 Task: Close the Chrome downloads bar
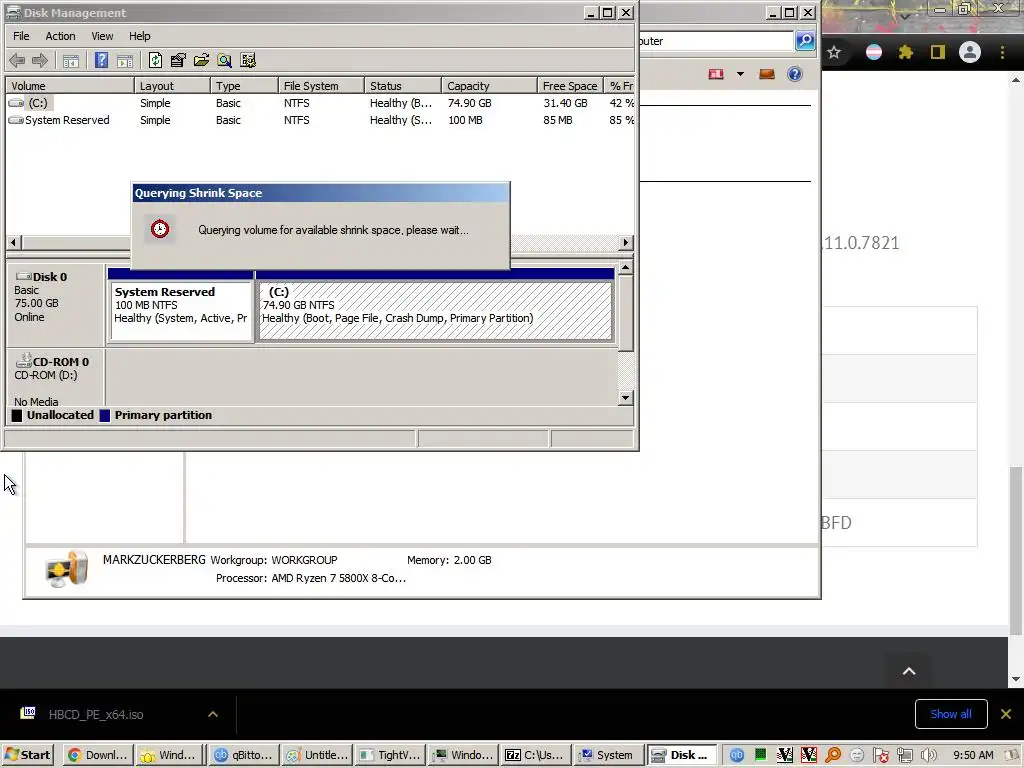pos(1006,714)
